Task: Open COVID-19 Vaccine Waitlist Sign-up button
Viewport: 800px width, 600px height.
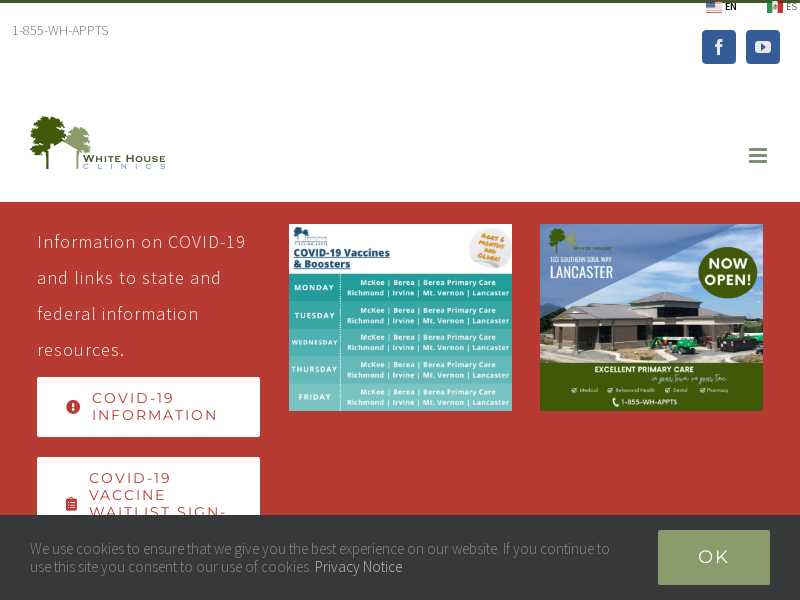Action: tap(148, 486)
